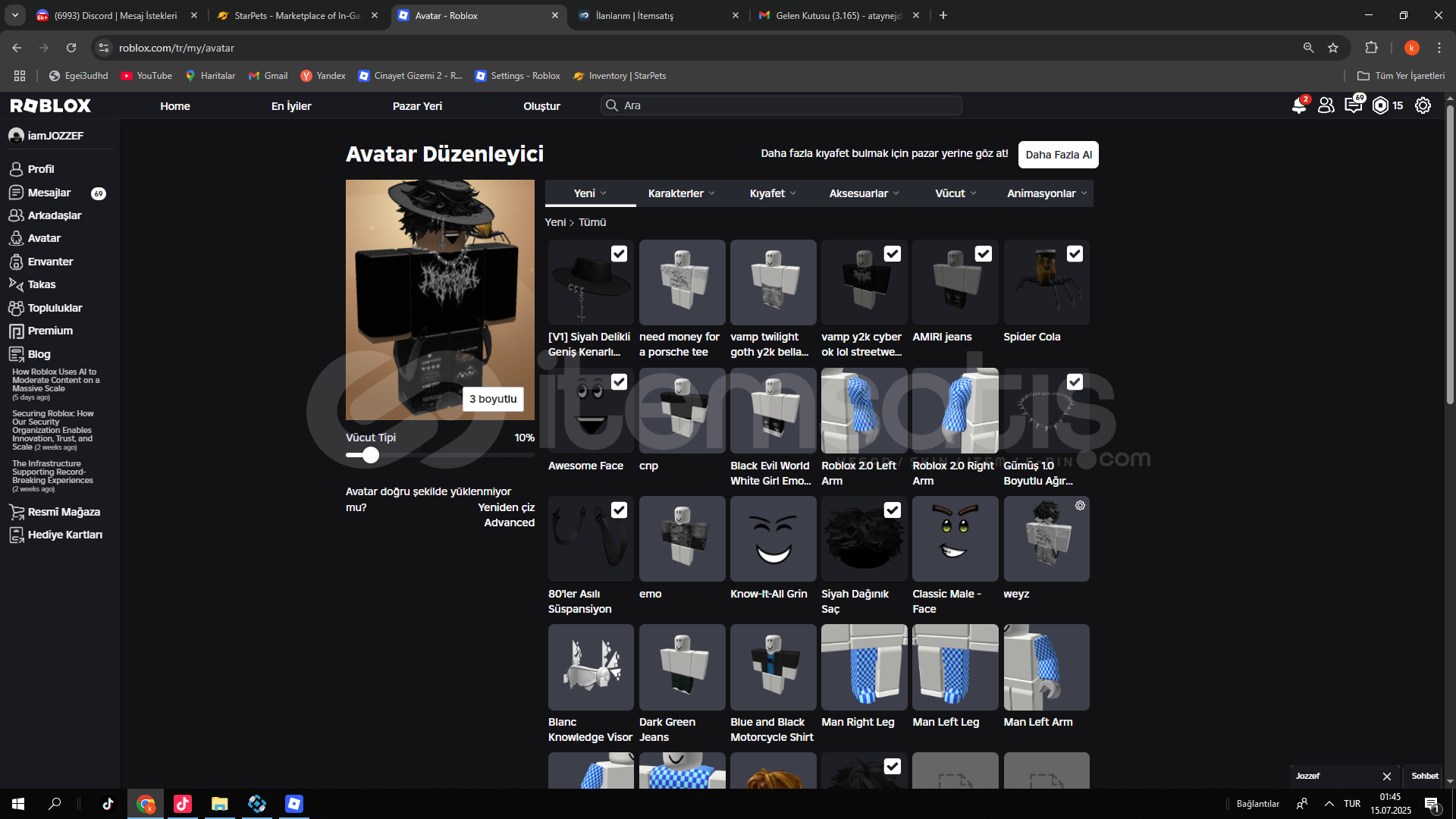Expand the Yeni dropdown tab

click(590, 193)
